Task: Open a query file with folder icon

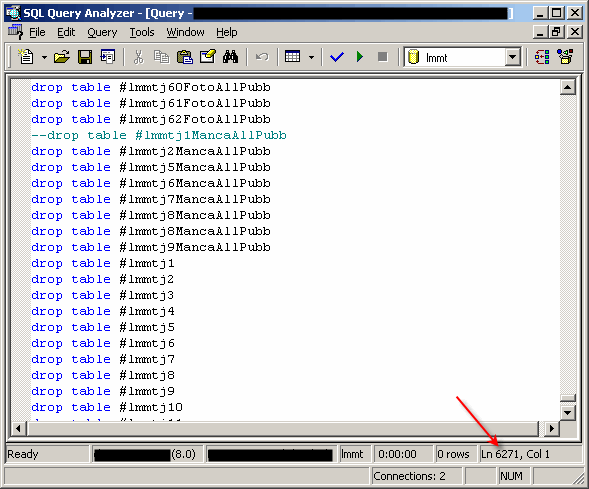Action: click(x=62, y=57)
